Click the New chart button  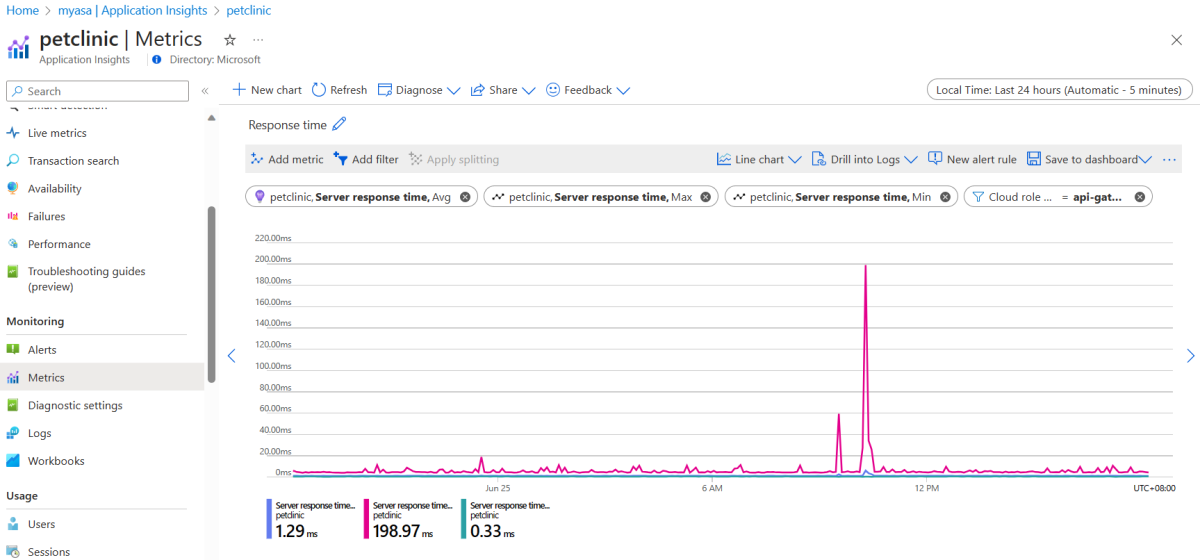pyautogui.click(x=267, y=90)
